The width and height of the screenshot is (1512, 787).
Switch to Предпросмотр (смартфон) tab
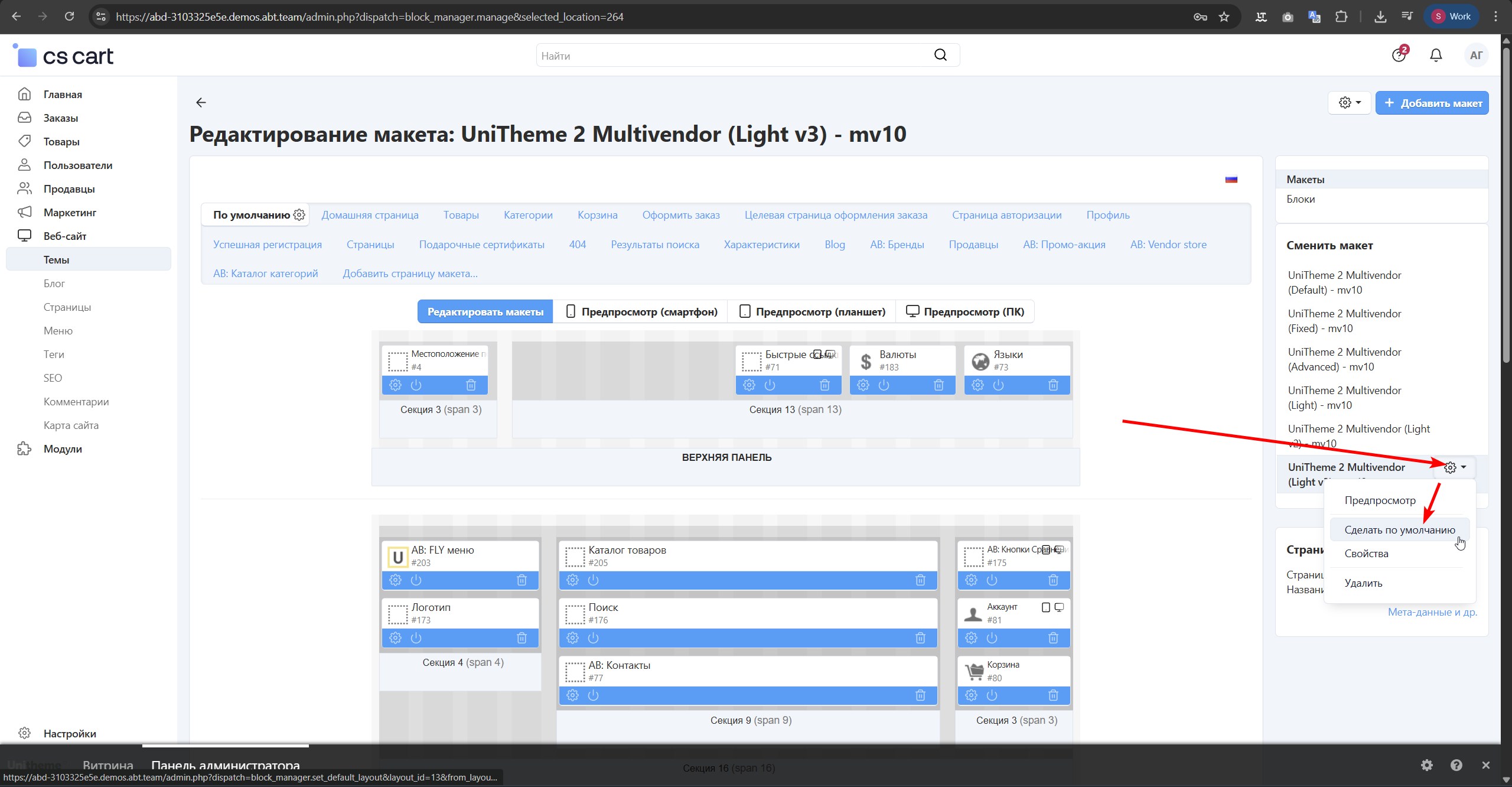642,312
